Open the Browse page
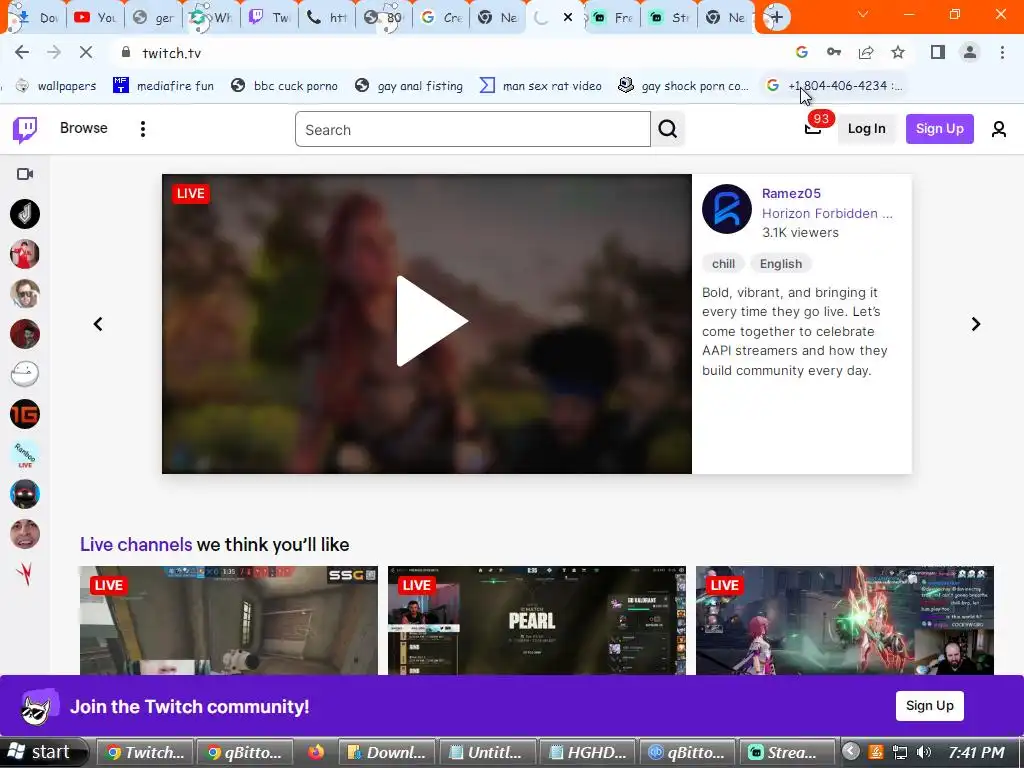Image resolution: width=1024 pixels, height=768 pixels. tap(84, 128)
